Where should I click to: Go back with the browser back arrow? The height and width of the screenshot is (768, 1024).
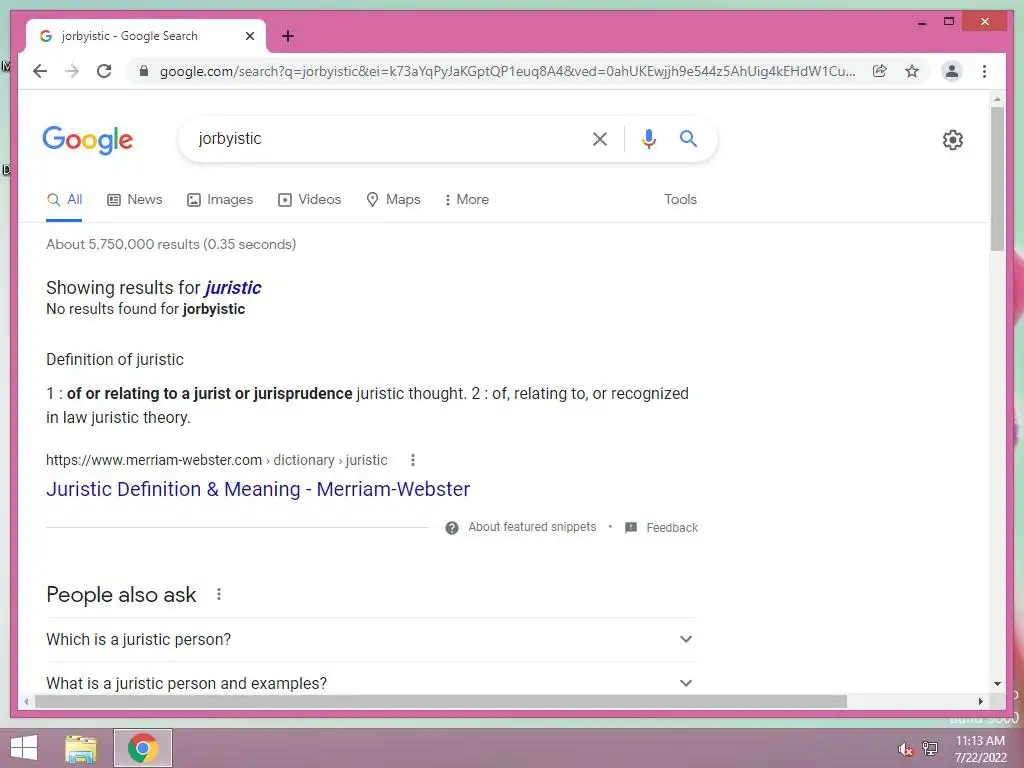click(x=40, y=71)
